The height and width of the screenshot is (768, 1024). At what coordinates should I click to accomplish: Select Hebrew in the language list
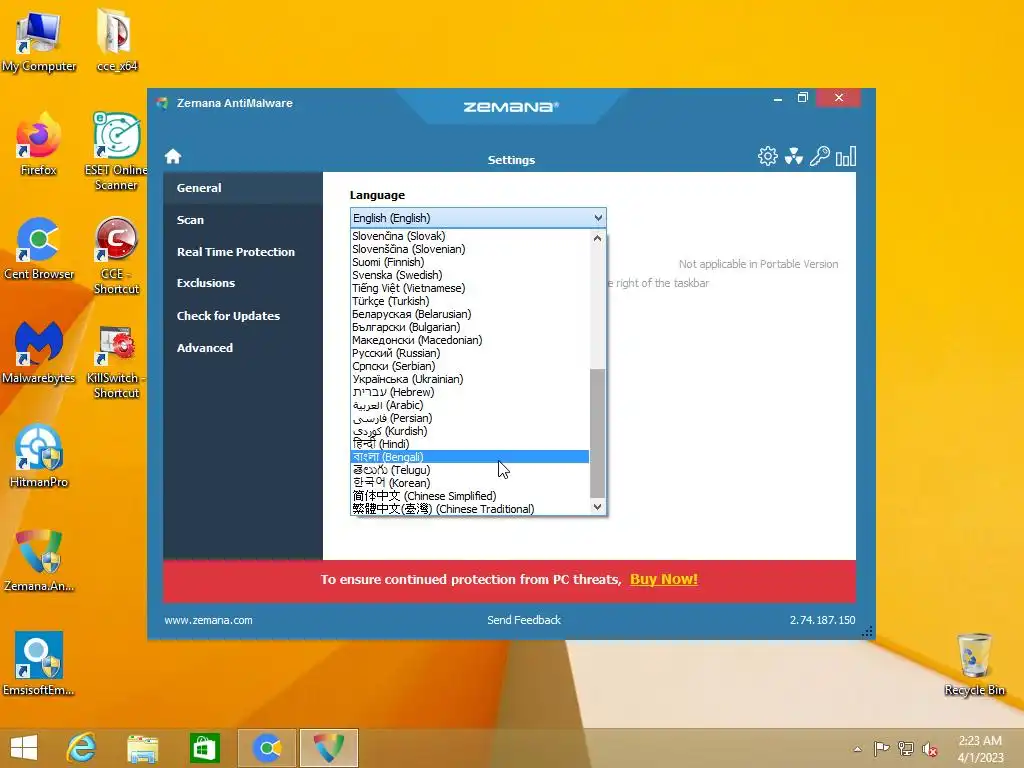470,392
